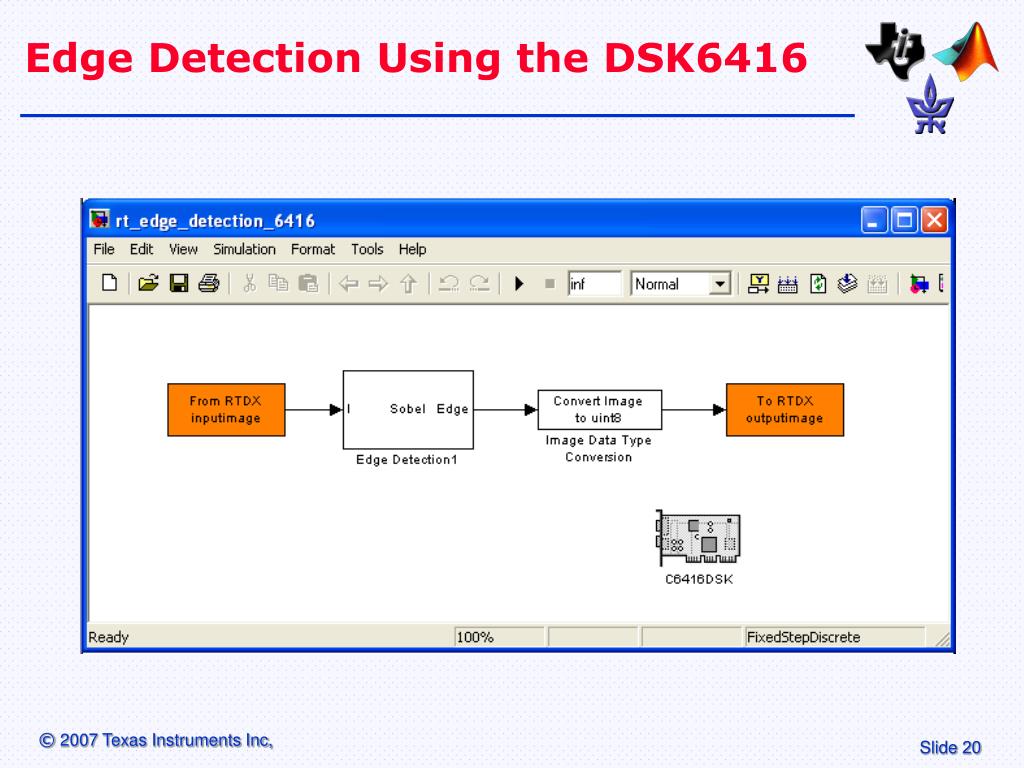1024x768 pixels.
Task: Click the toolbar icon with yellow Y
Action: pos(759,283)
